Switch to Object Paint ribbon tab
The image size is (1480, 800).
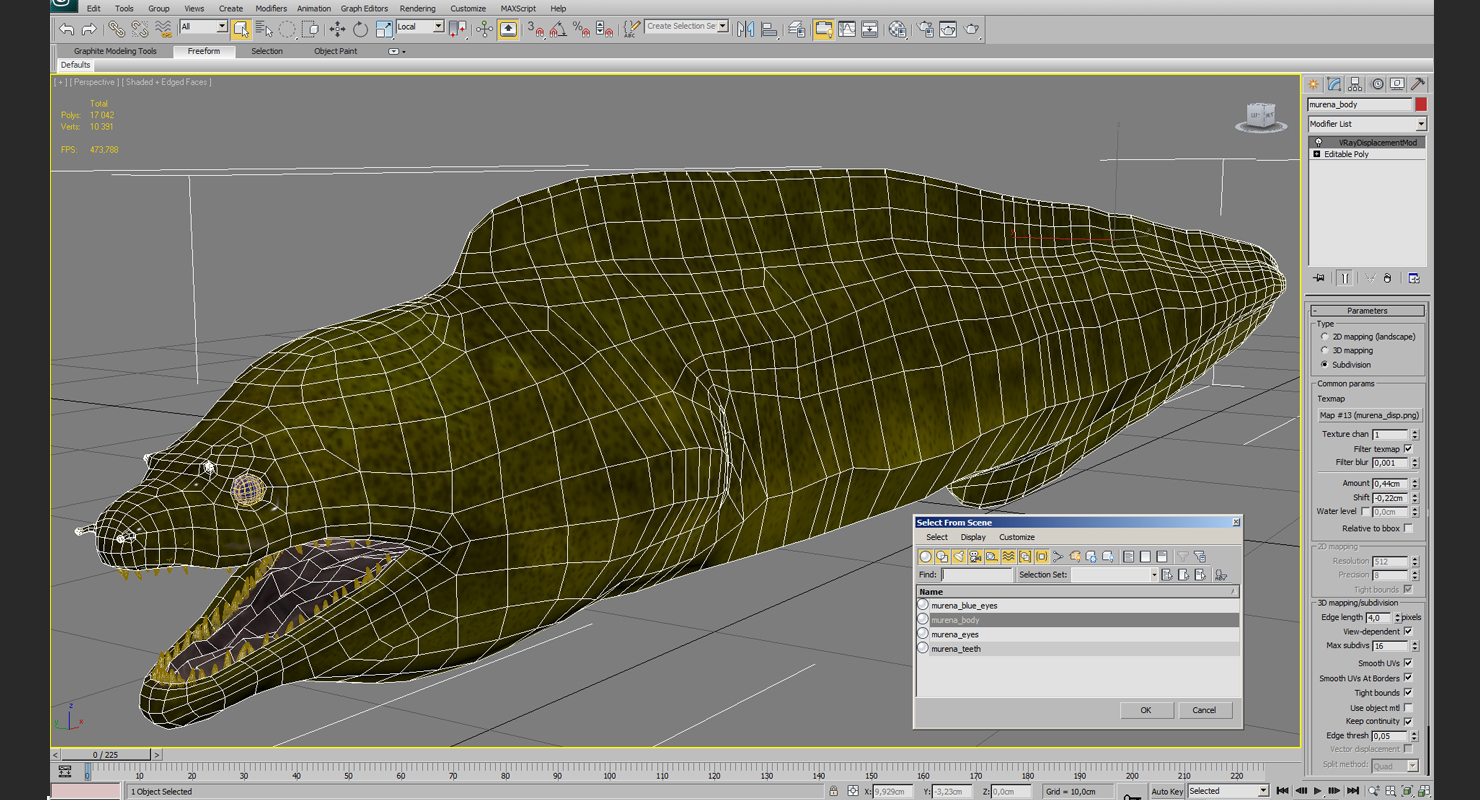click(x=335, y=51)
